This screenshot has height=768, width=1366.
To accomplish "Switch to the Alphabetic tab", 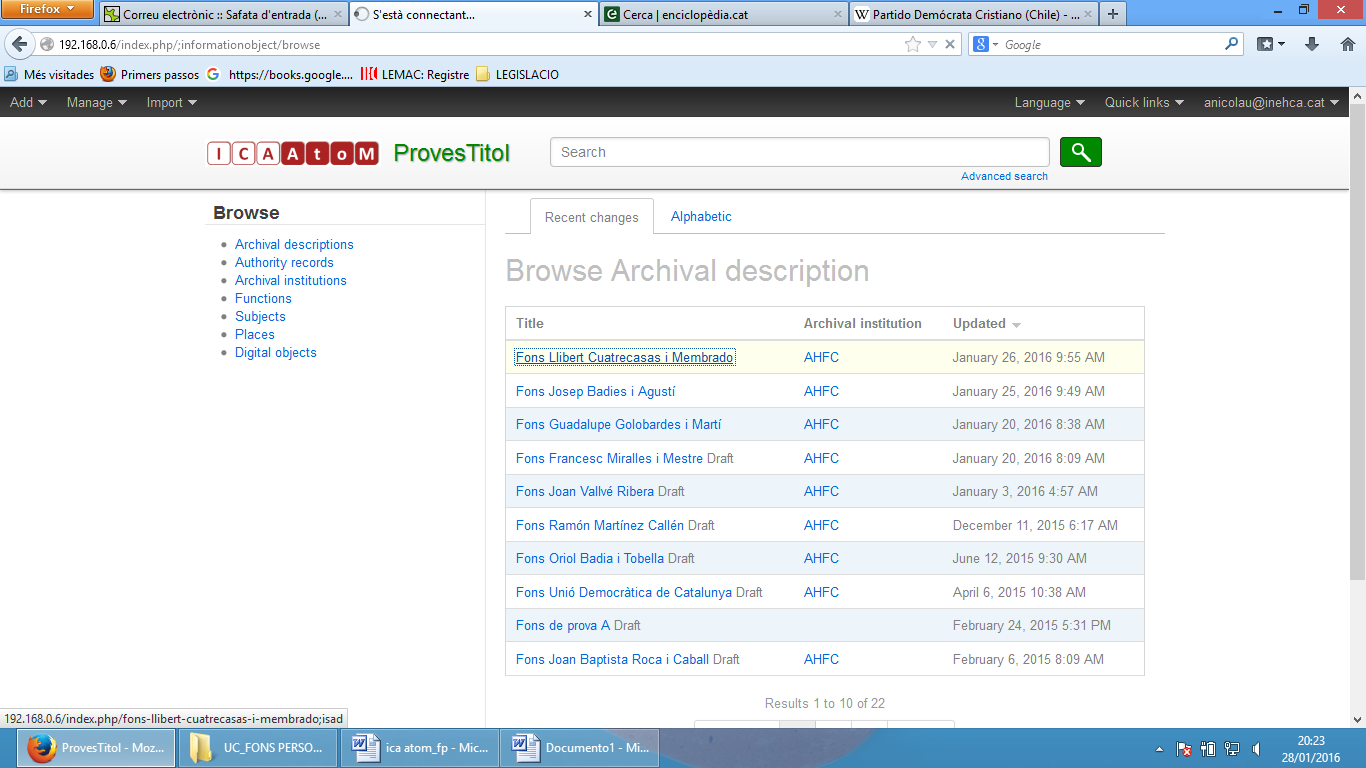I will click(701, 216).
